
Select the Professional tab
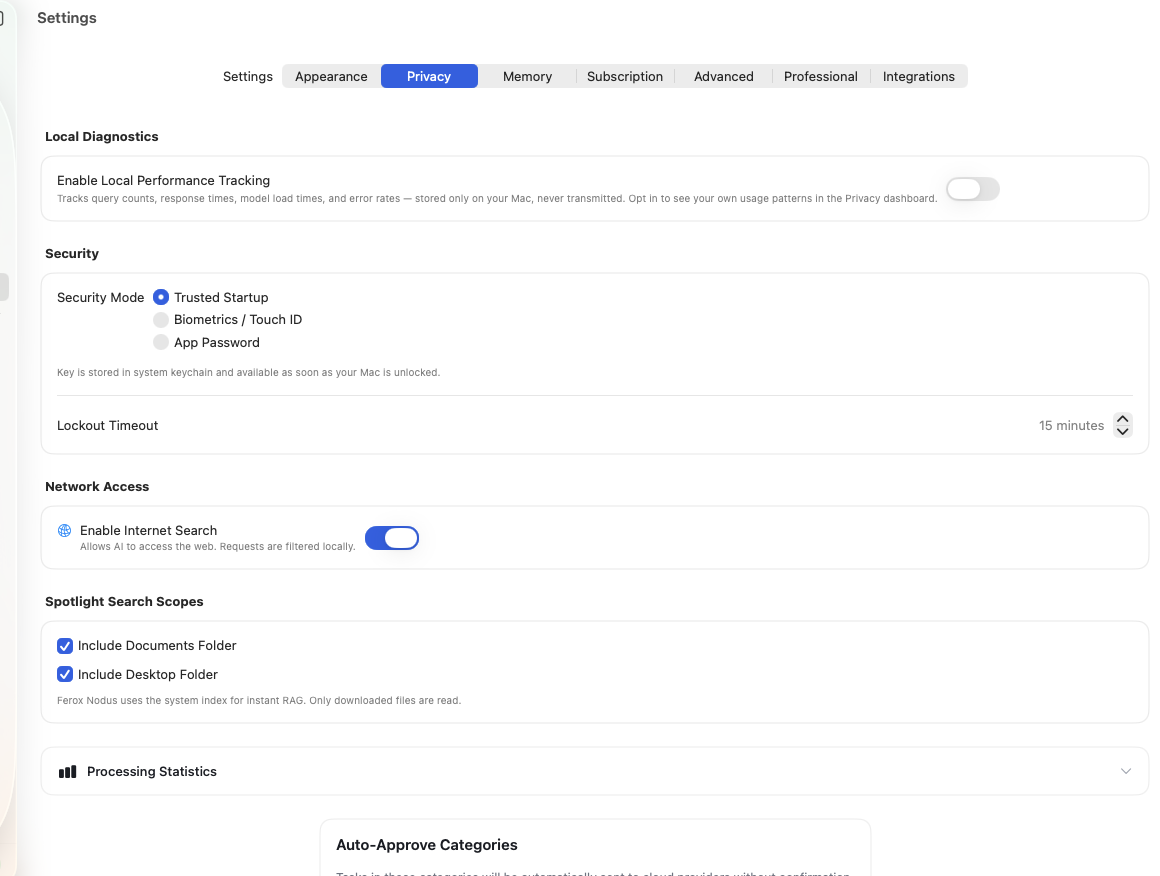820,76
